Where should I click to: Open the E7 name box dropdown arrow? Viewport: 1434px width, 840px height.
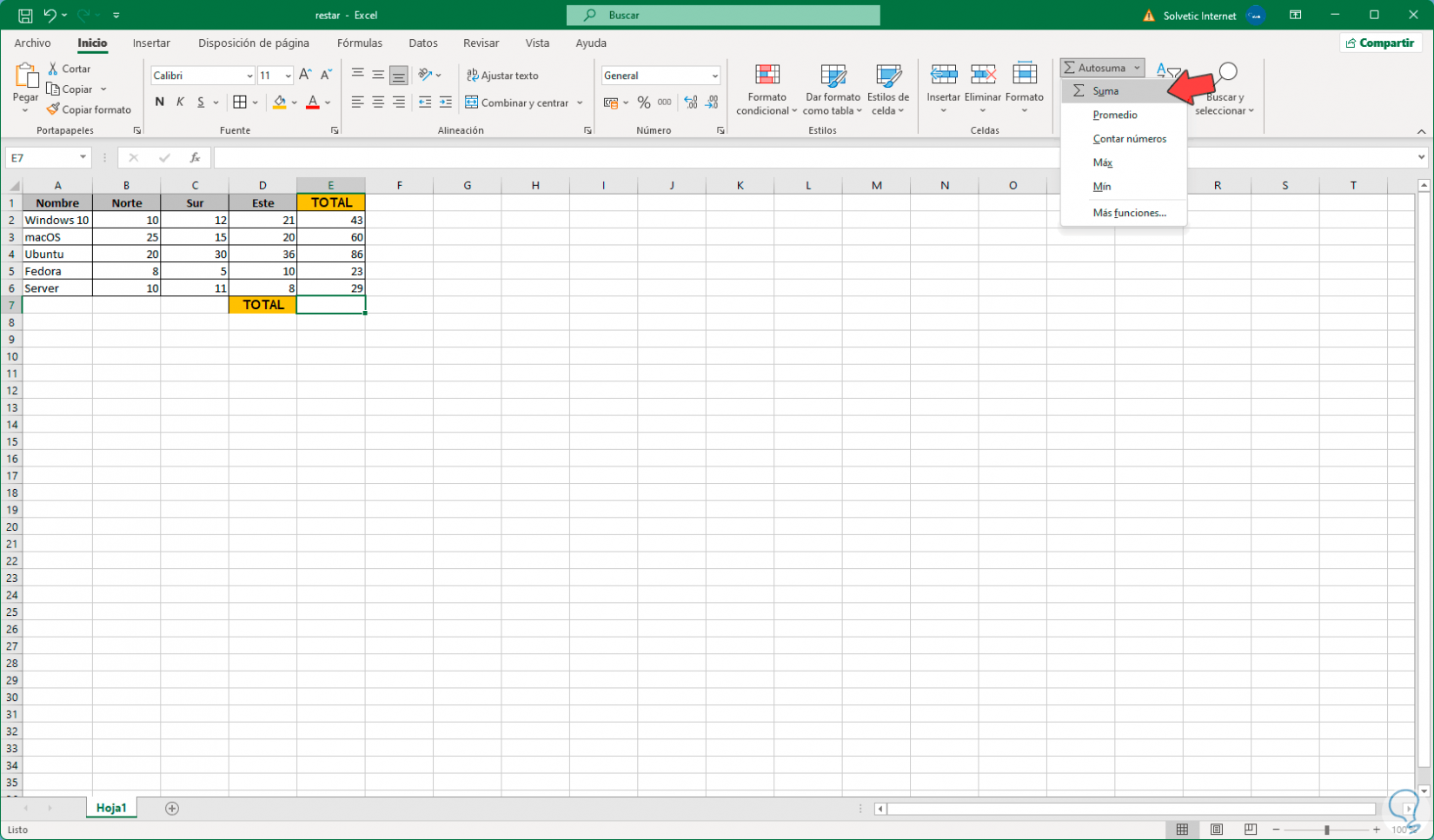pos(83,158)
